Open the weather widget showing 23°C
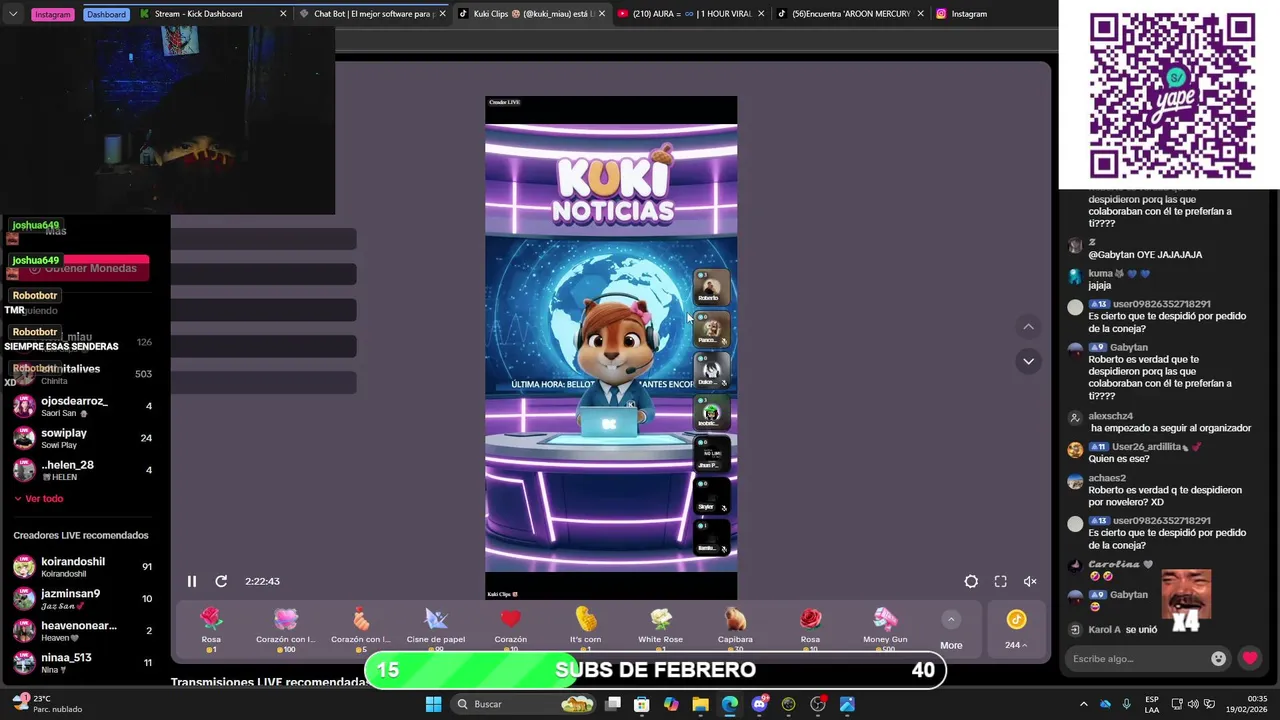This screenshot has width=1280, height=720. click(x=46, y=704)
